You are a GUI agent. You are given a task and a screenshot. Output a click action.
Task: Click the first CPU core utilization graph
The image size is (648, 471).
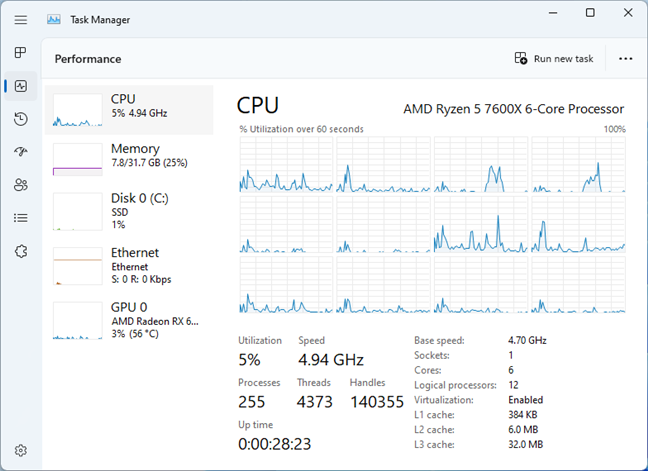click(286, 164)
